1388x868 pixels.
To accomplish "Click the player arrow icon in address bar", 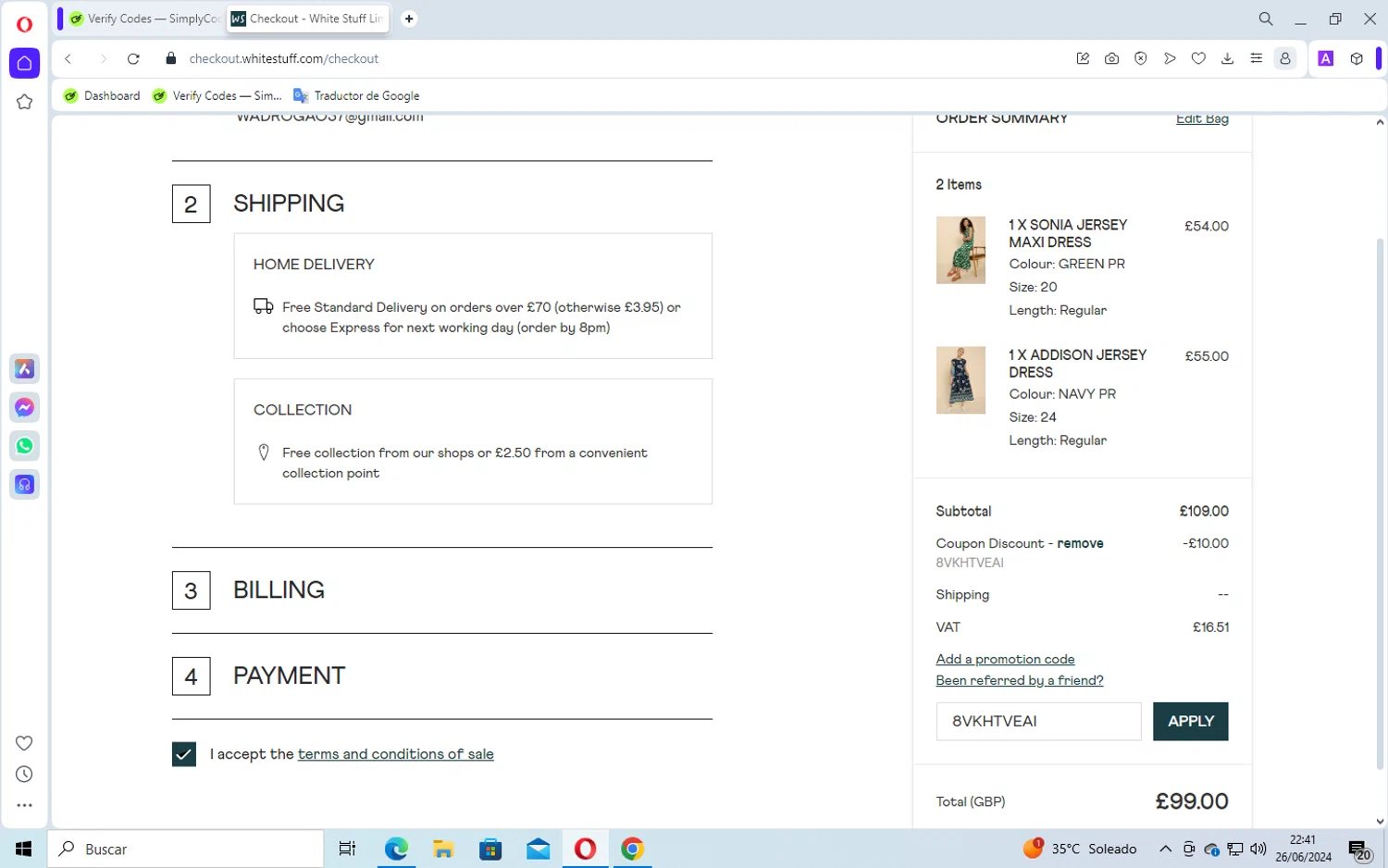I will 1170,58.
